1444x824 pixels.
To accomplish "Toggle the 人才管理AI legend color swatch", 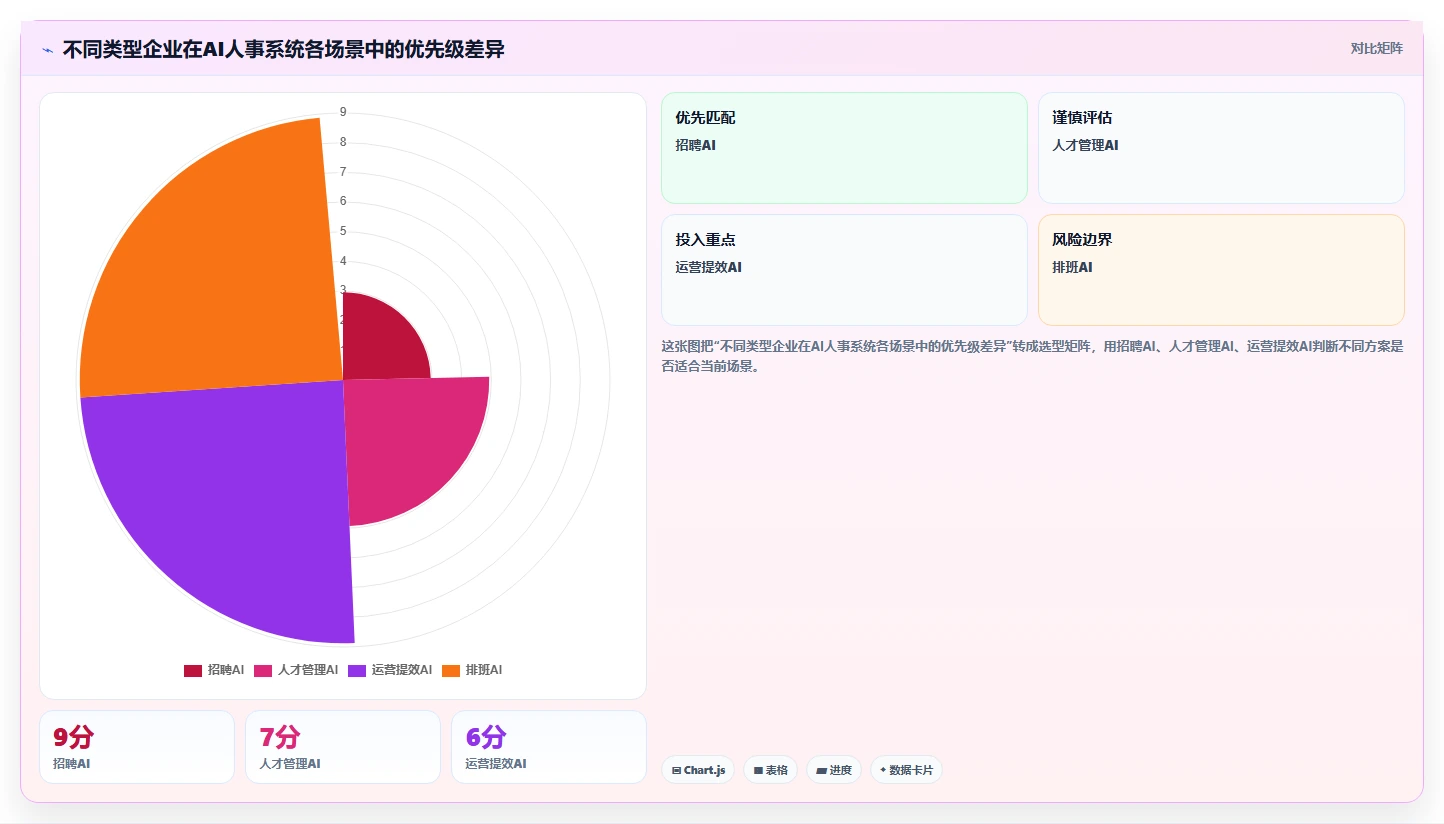I will pos(263,670).
